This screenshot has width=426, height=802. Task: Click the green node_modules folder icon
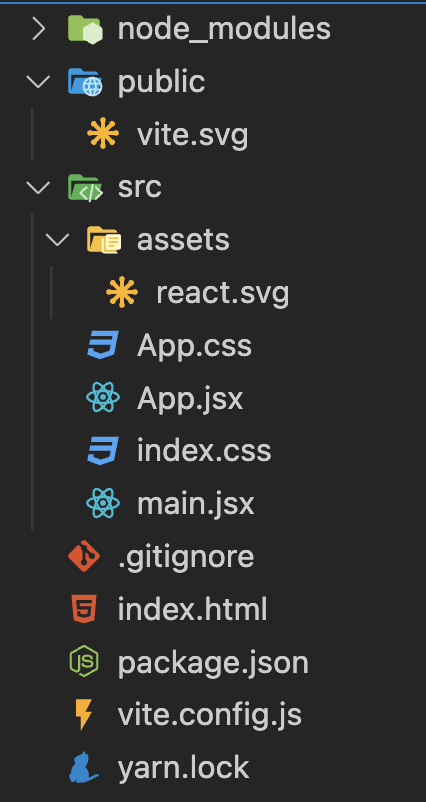pos(85,29)
